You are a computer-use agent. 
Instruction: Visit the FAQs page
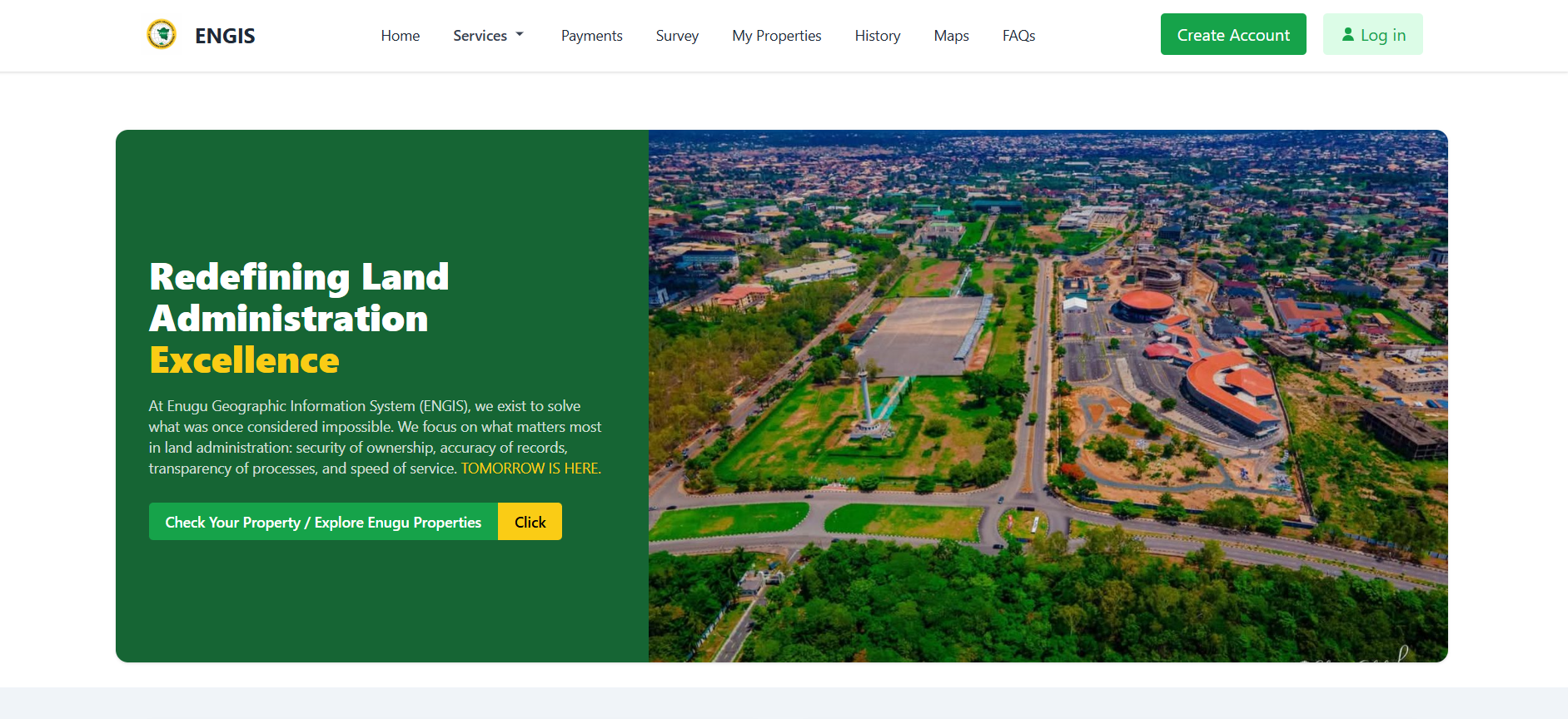(x=1018, y=36)
